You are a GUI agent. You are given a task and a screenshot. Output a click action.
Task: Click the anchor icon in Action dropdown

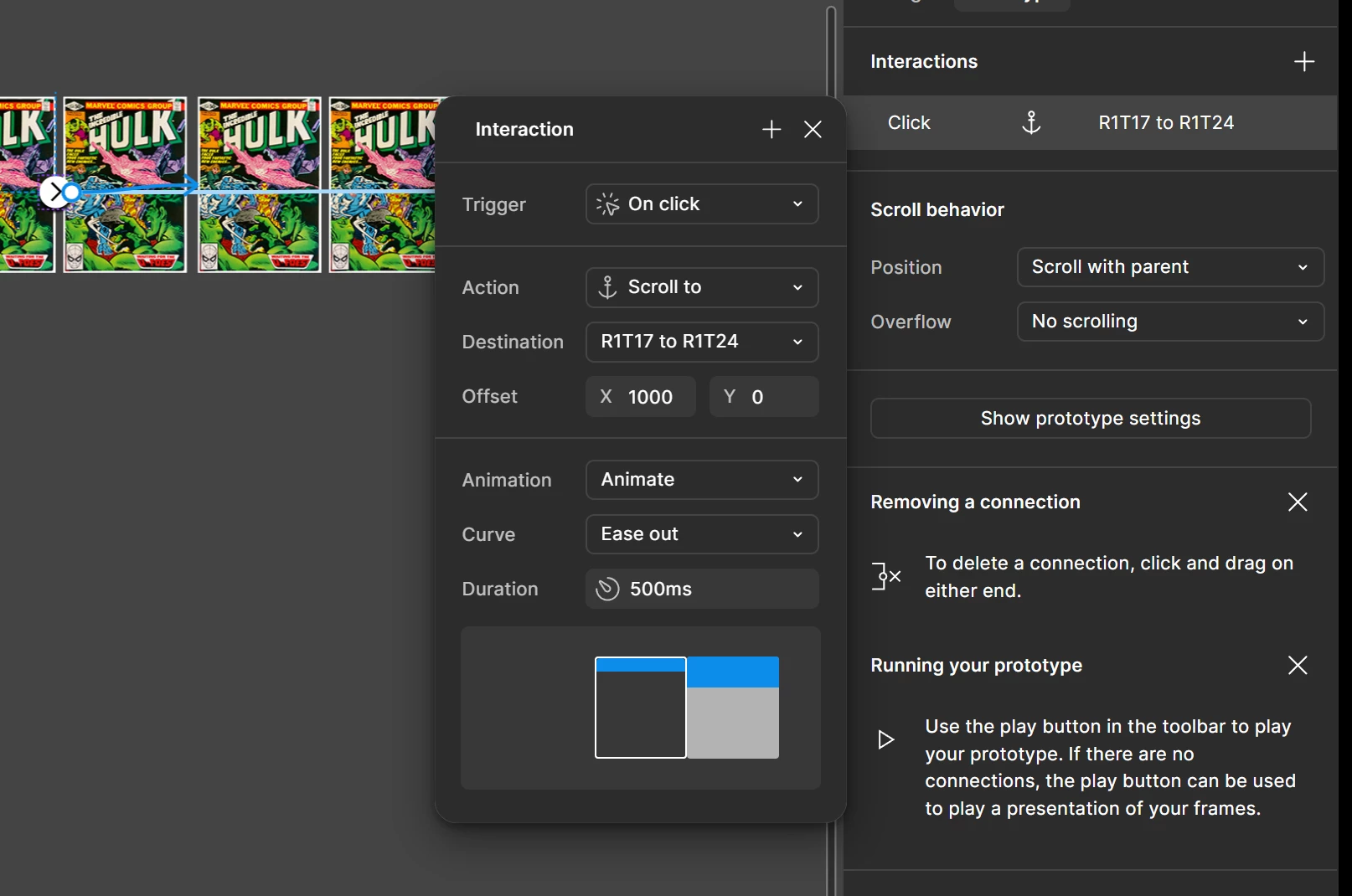click(x=608, y=287)
